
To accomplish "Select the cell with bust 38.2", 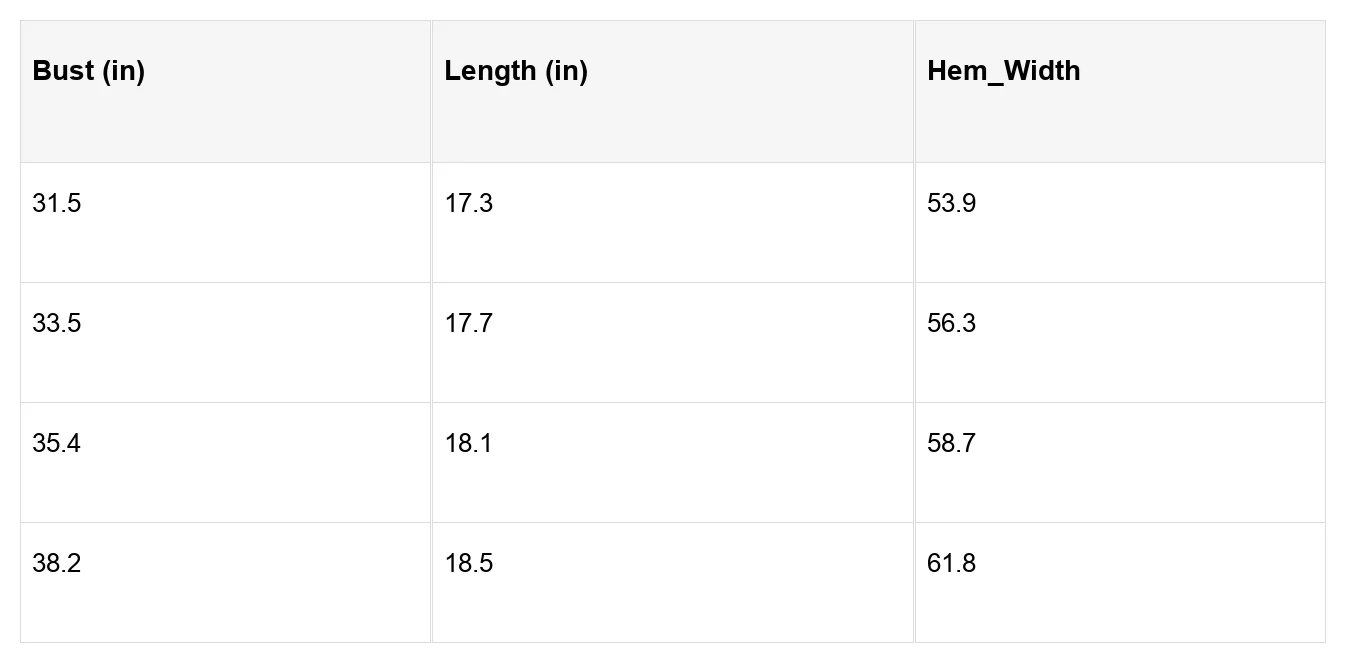I will point(226,583).
